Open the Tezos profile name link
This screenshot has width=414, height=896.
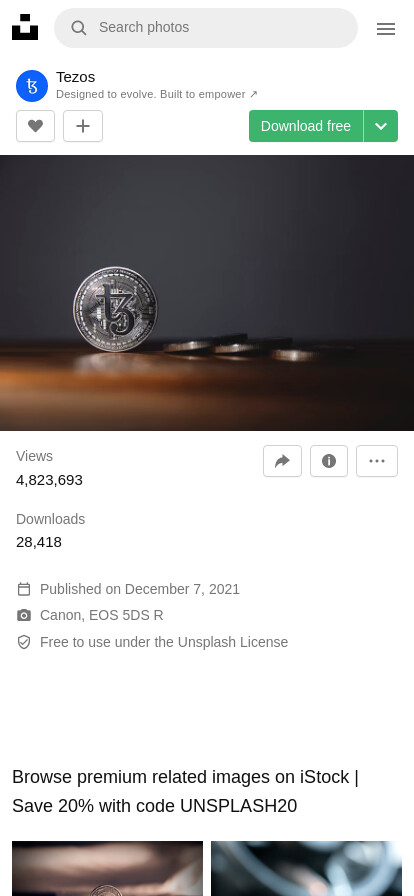75,77
